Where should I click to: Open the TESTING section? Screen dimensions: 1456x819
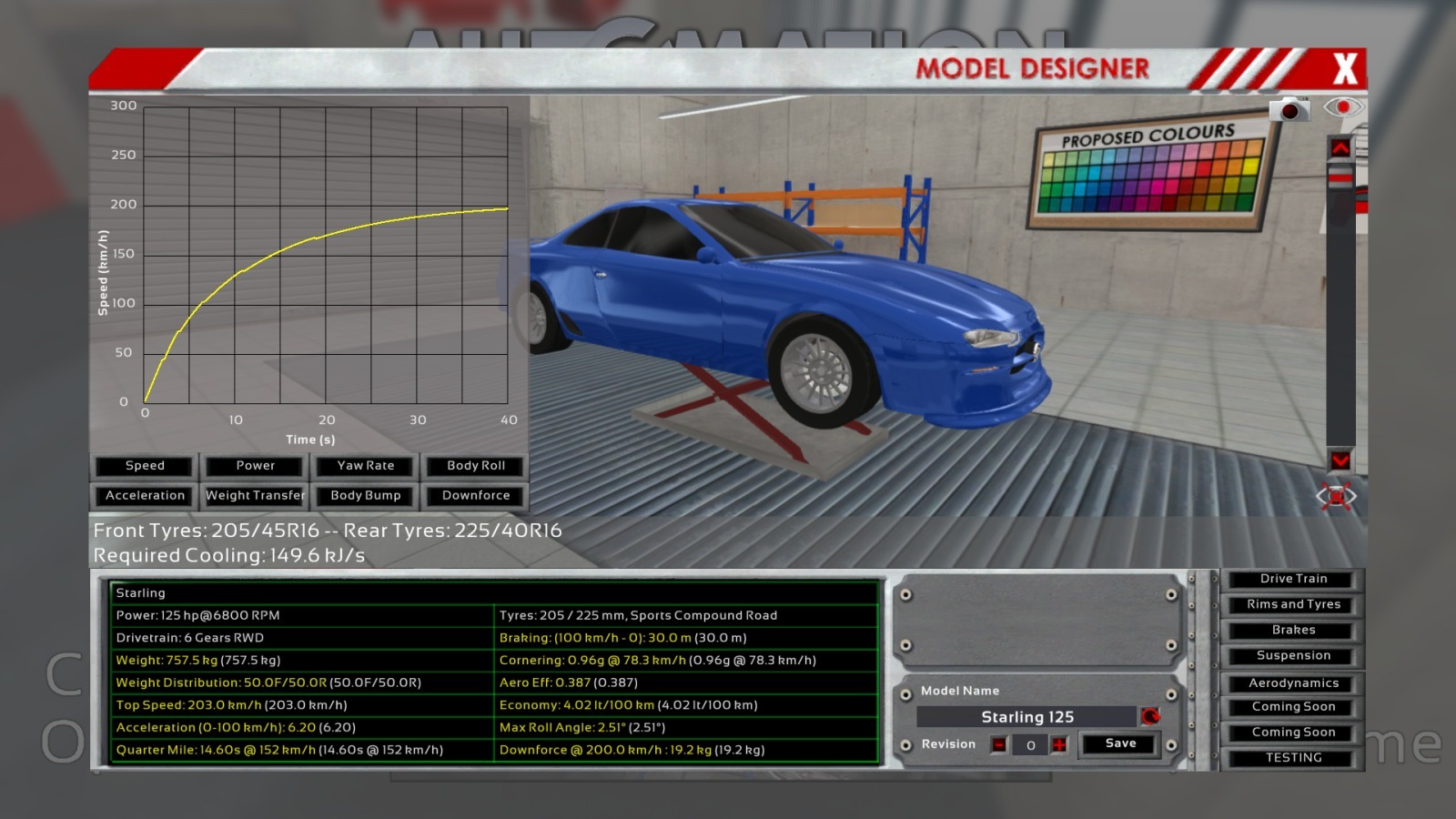1293,757
